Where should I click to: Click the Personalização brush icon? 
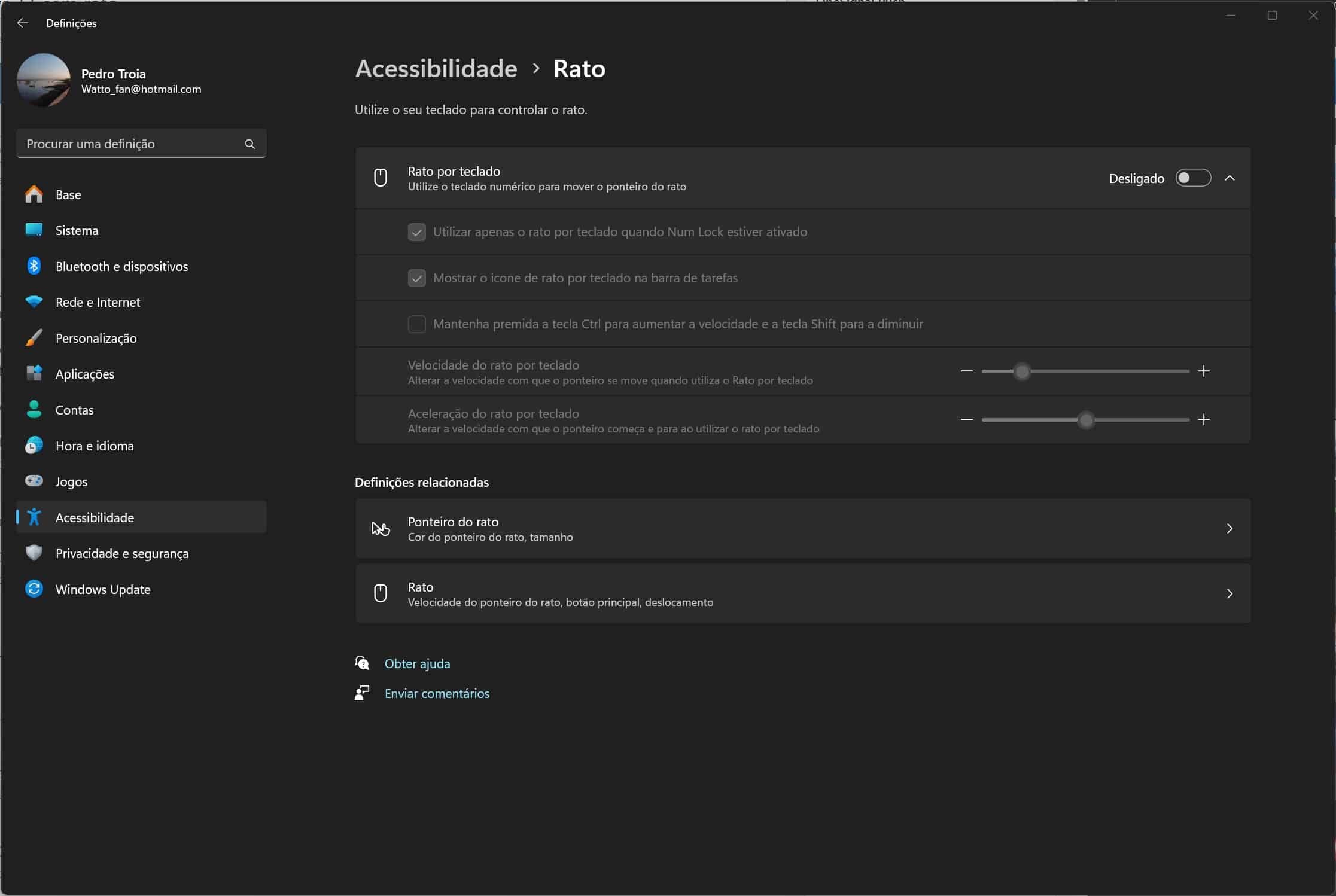pyautogui.click(x=34, y=338)
